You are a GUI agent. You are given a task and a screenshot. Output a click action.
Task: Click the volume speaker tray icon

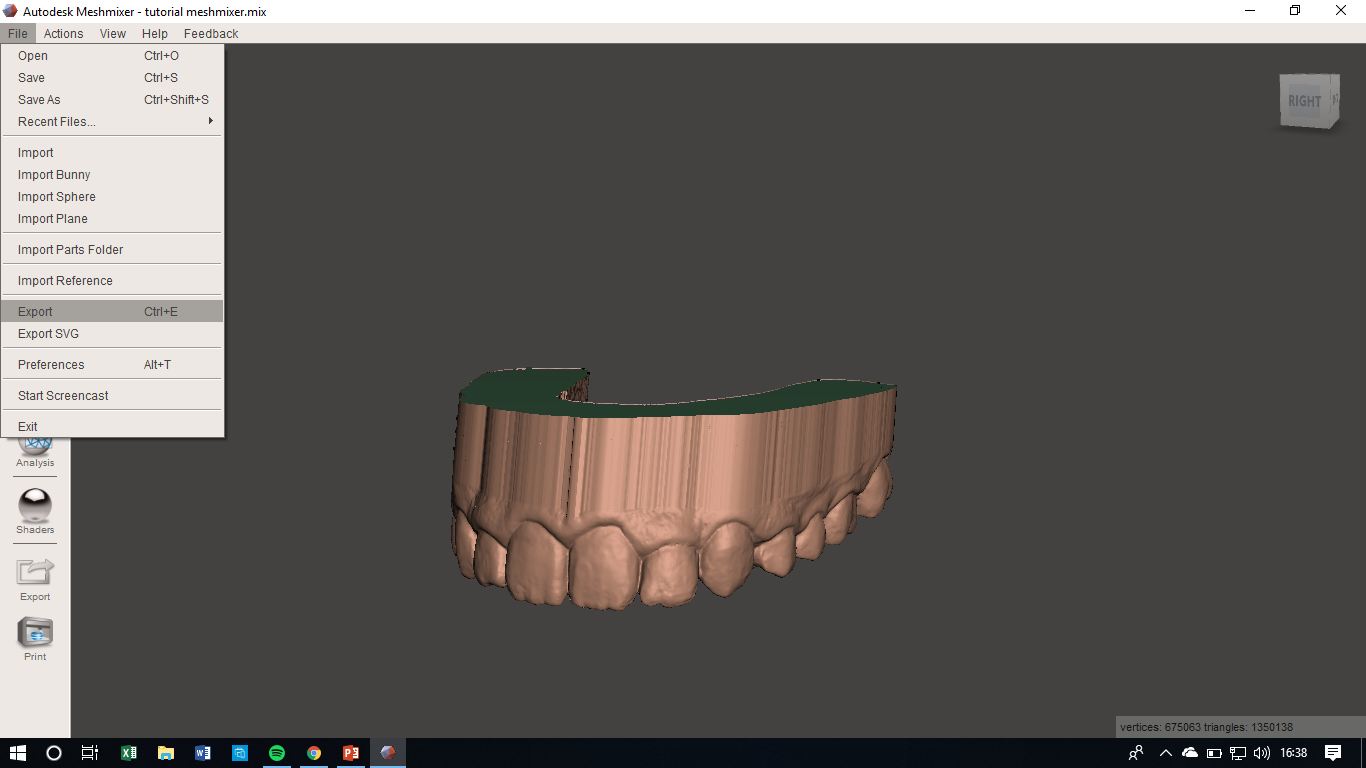1262,753
